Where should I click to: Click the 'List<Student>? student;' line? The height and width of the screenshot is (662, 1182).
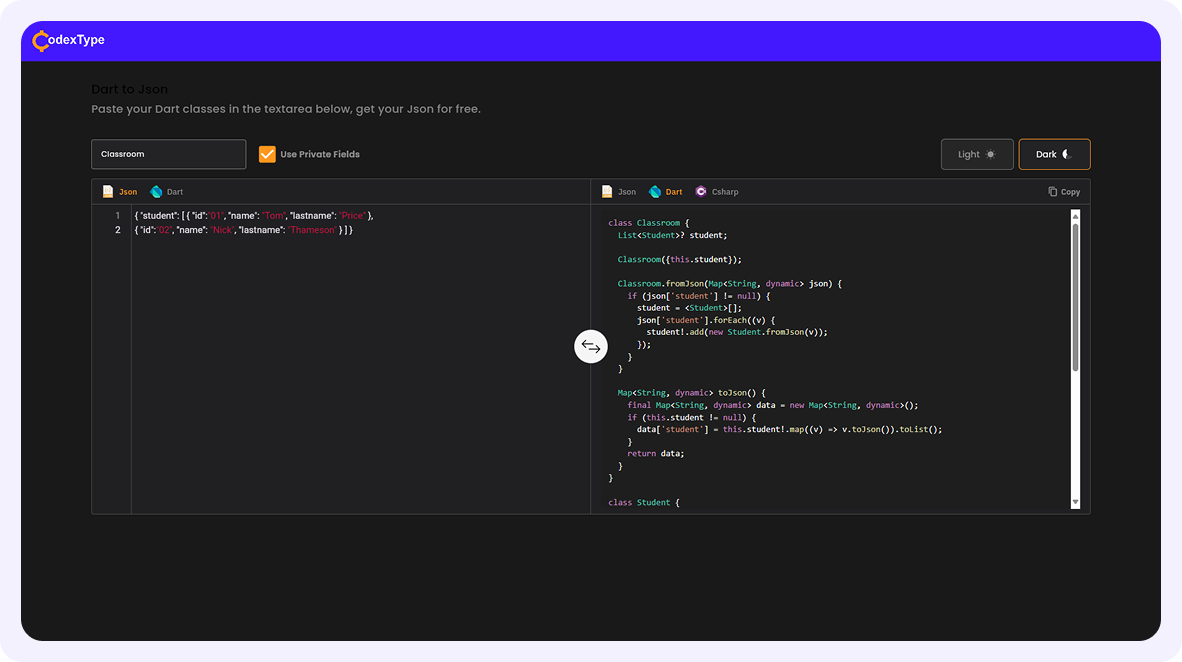pos(672,235)
